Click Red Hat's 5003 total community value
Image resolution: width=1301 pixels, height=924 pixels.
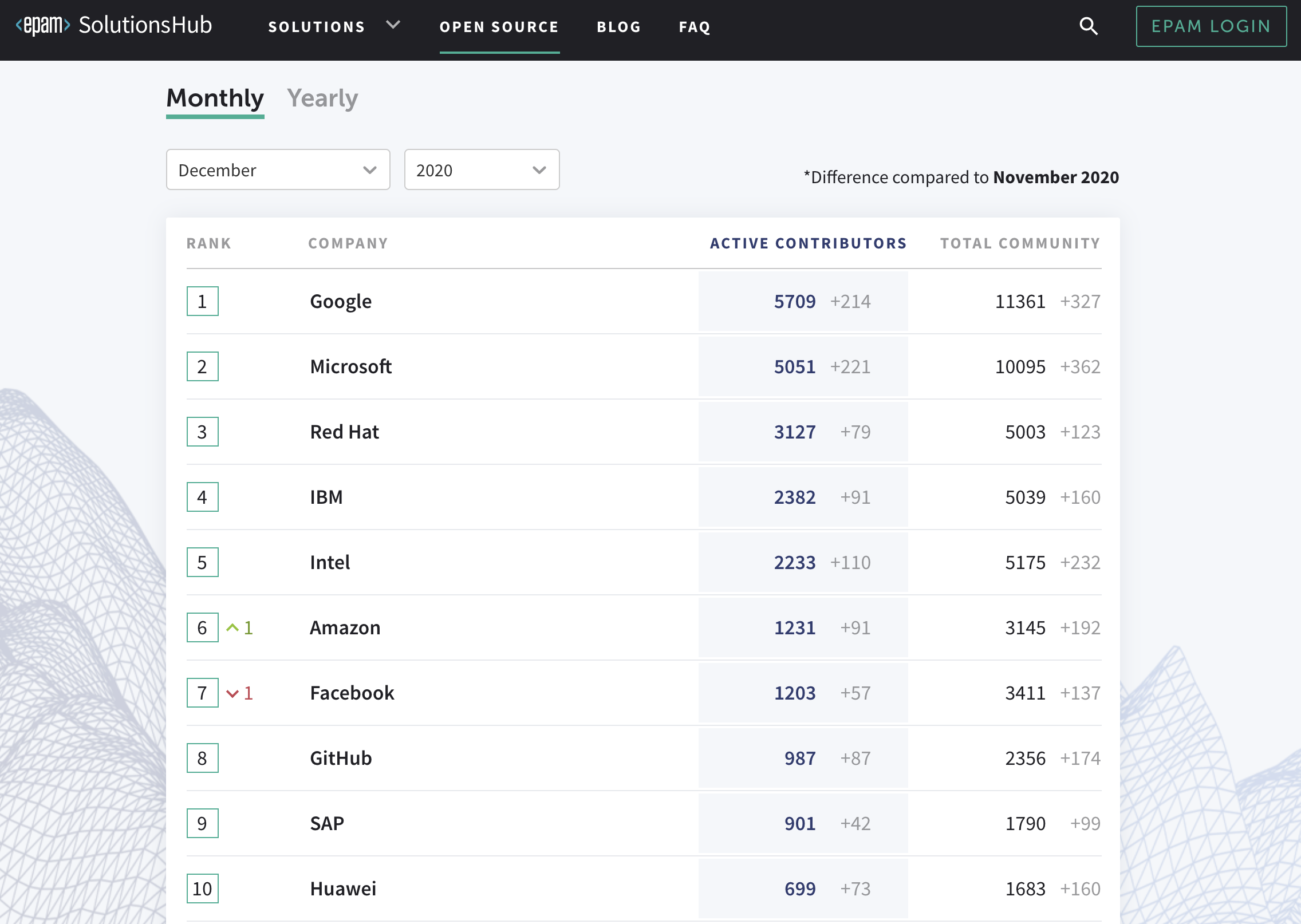tap(1026, 432)
